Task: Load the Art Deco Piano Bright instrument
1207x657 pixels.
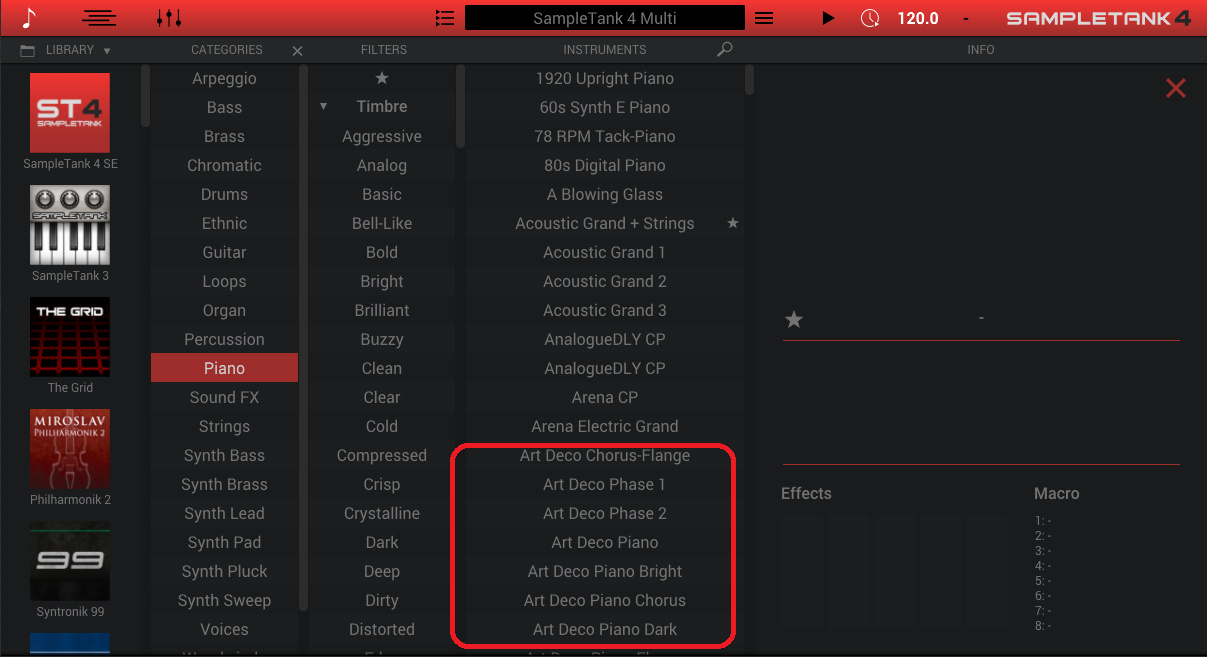Action: tap(605, 571)
